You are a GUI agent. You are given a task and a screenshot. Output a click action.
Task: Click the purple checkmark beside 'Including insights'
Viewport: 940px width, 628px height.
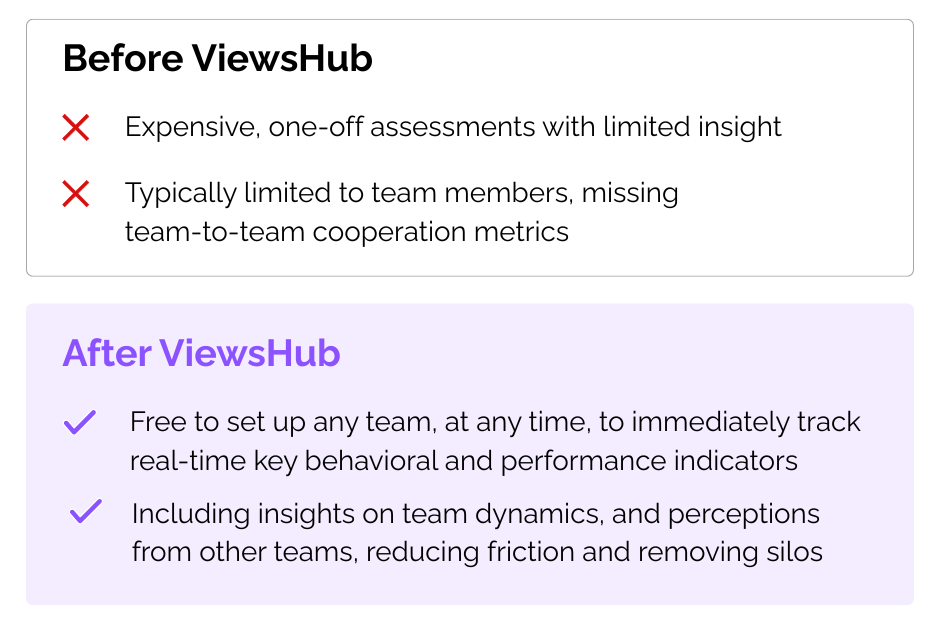point(86,511)
